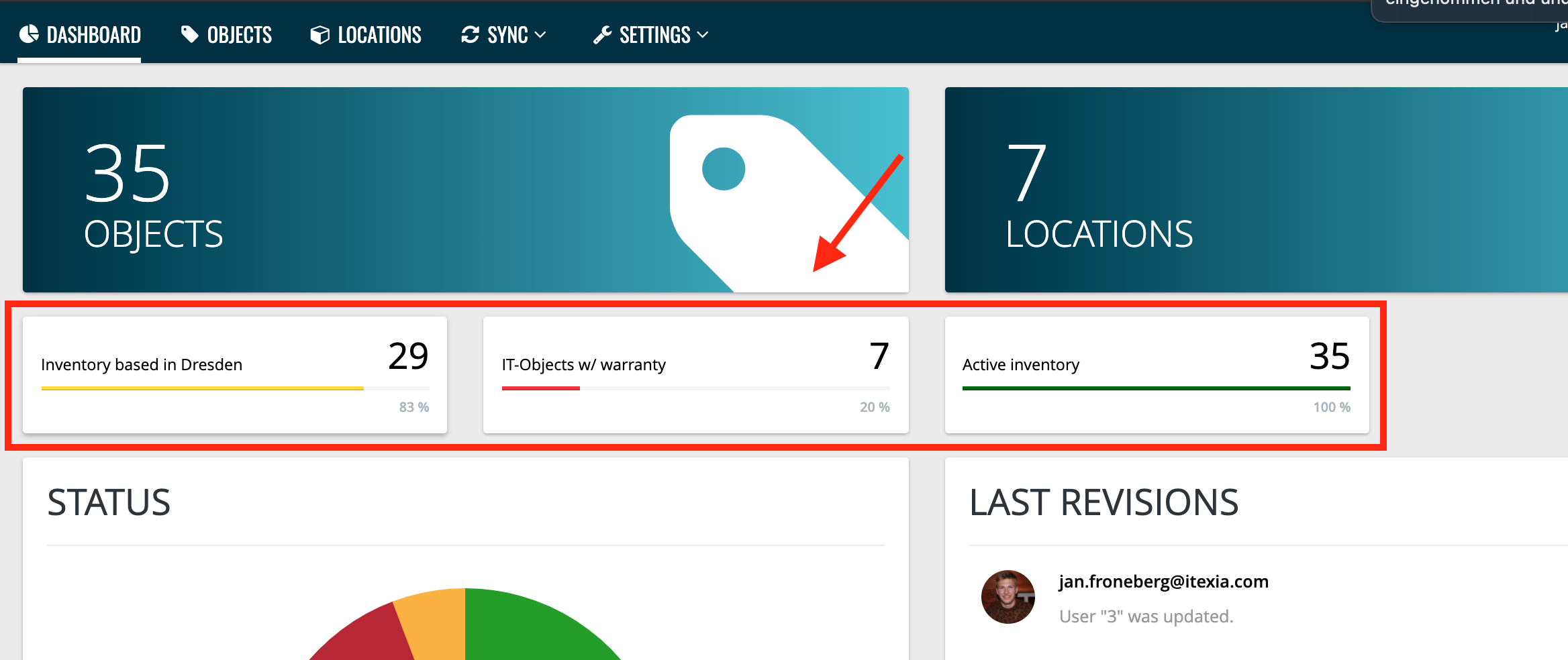Click the red warranty progress bar

(x=540, y=388)
